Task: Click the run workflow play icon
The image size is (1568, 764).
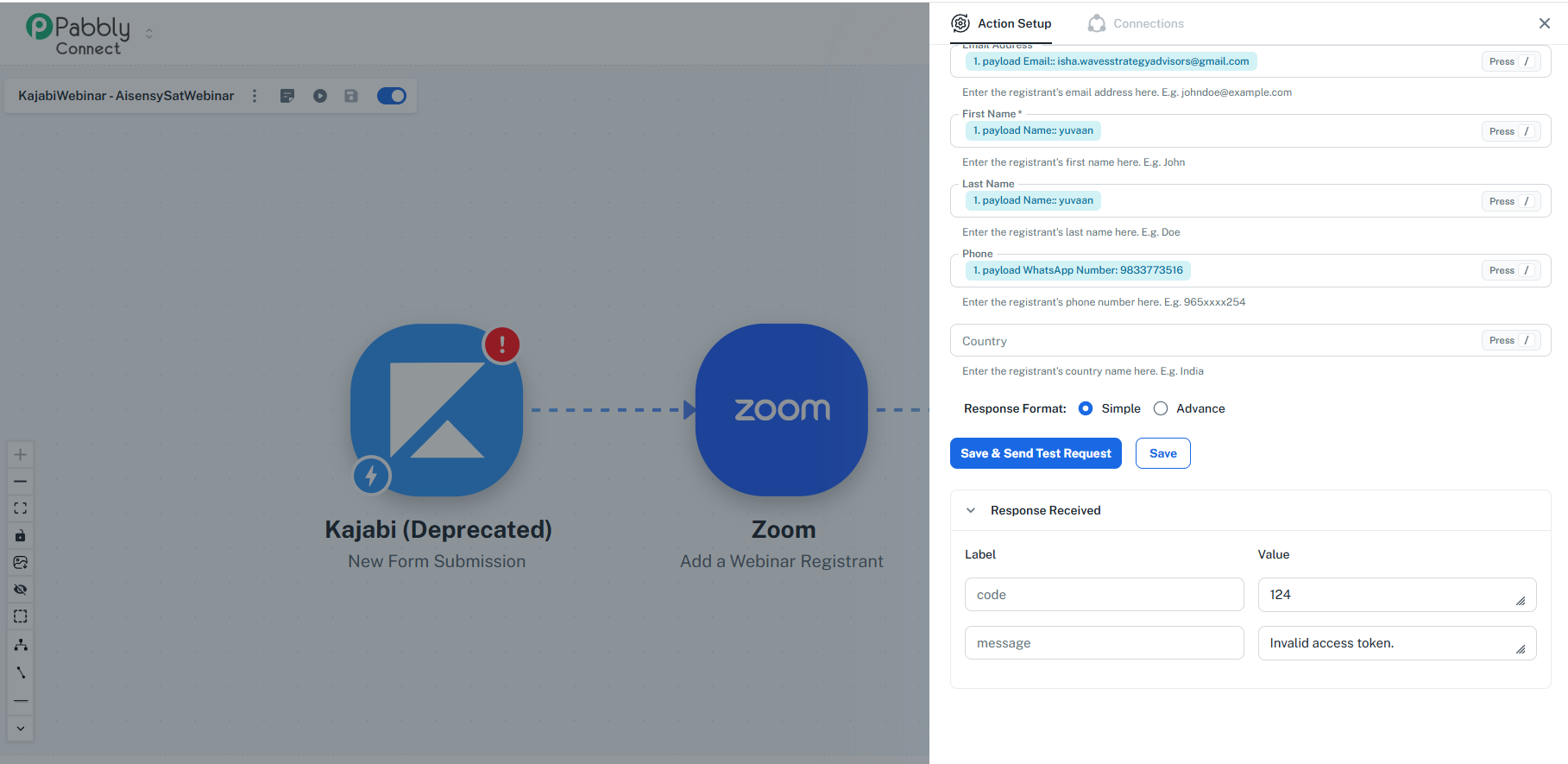Action: click(x=320, y=96)
